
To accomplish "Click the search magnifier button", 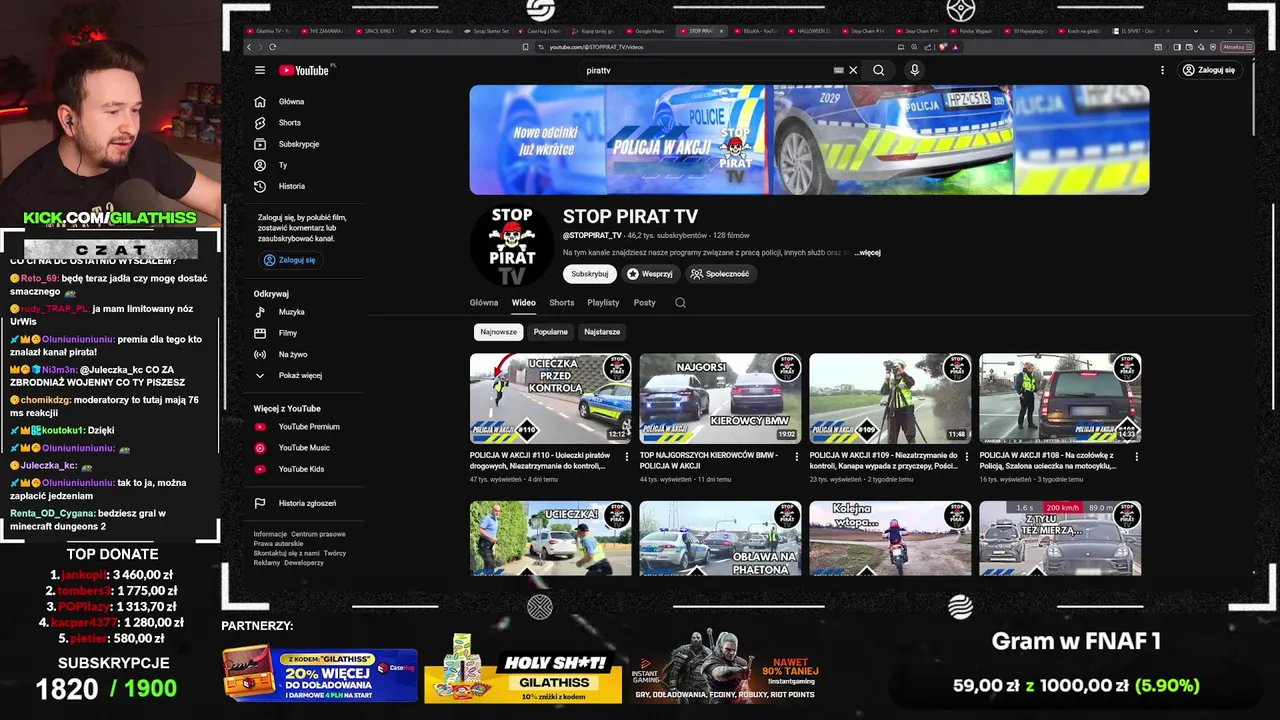I will (x=878, y=70).
